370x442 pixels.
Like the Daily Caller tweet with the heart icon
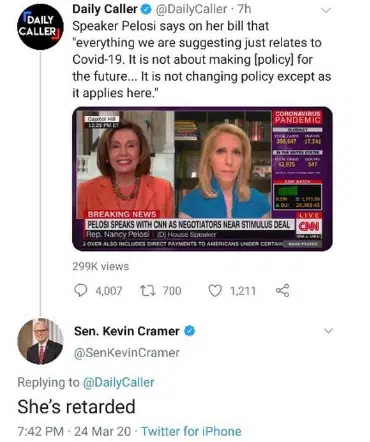(x=215, y=291)
